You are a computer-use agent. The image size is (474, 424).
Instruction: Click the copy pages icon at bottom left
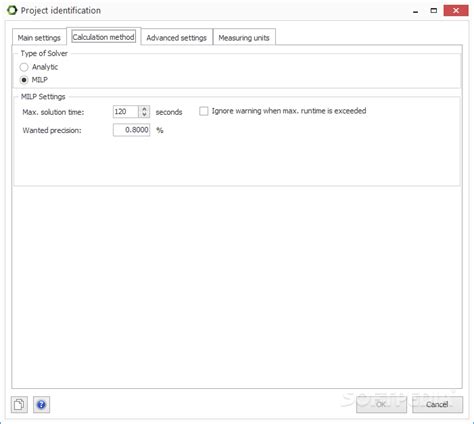19,405
